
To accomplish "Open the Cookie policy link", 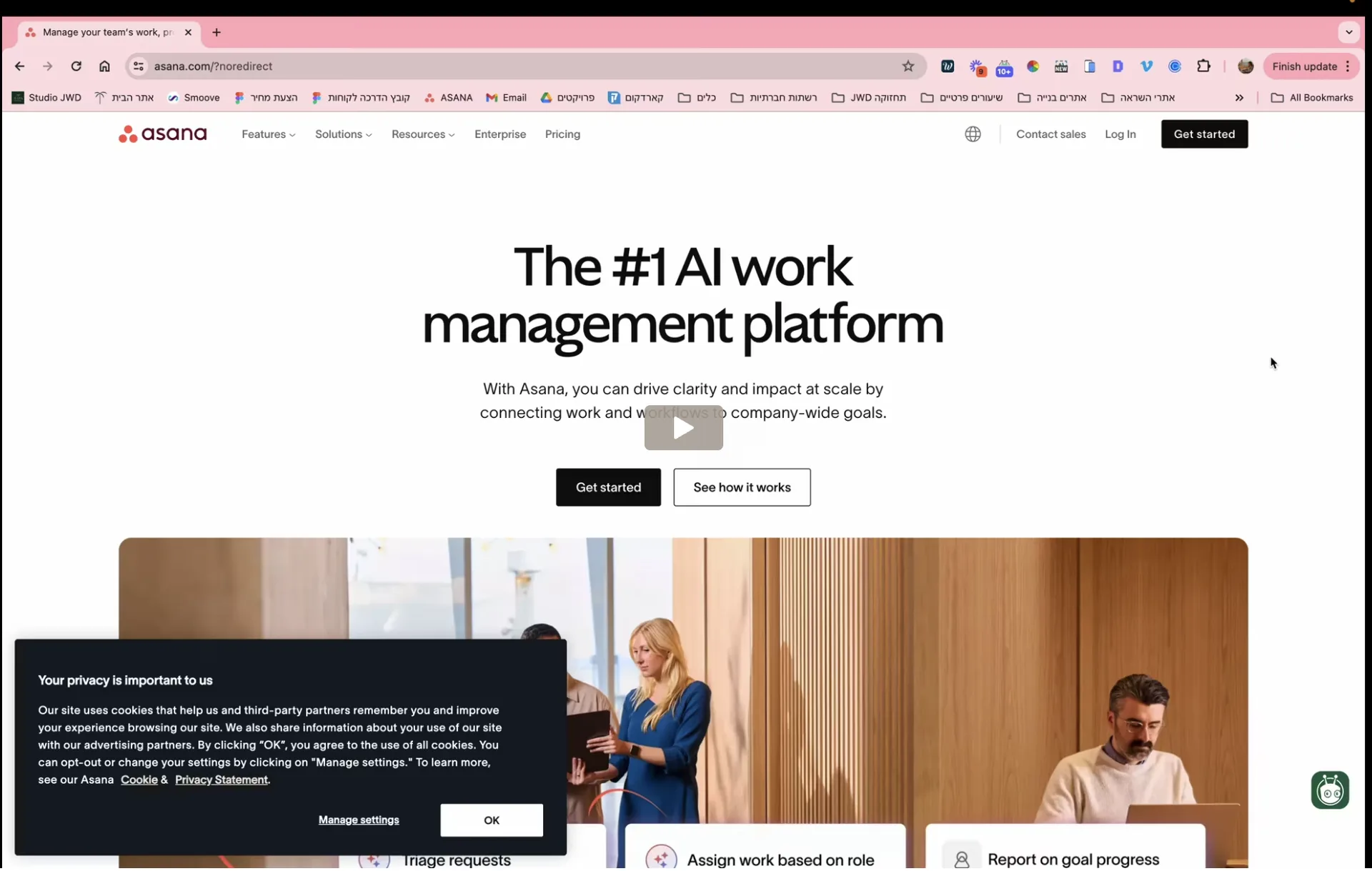I will (x=139, y=780).
